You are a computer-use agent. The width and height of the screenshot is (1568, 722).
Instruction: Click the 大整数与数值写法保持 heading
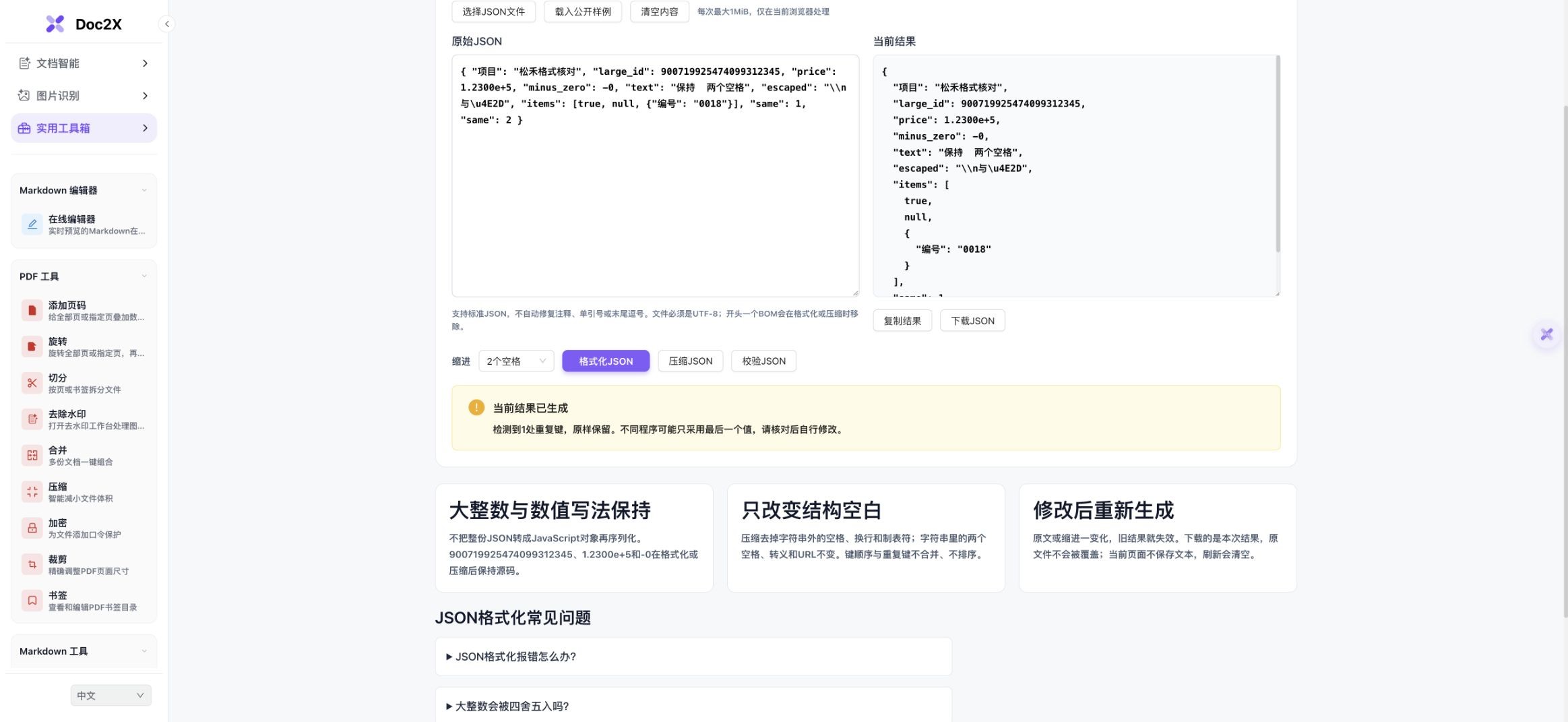(x=550, y=510)
